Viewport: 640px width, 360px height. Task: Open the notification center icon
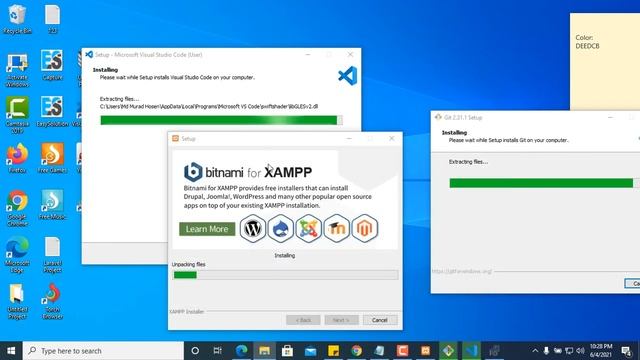click(626, 351)
